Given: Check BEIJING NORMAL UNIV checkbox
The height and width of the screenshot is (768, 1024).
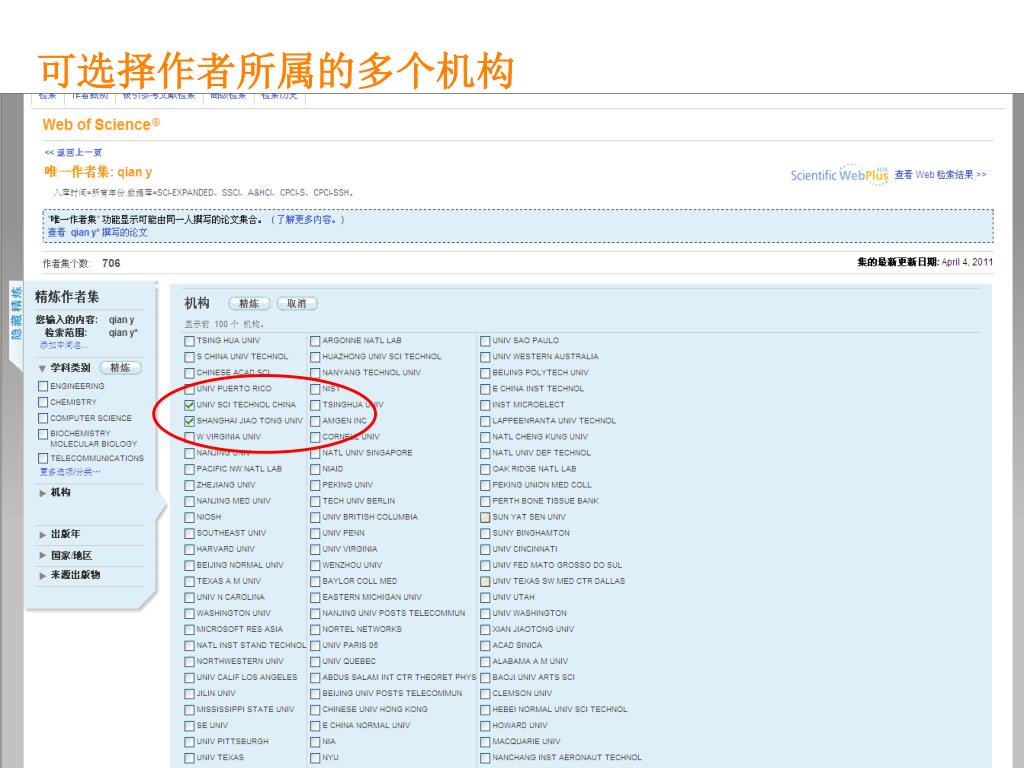Looking at the screenshot, I should click(189, 566).
